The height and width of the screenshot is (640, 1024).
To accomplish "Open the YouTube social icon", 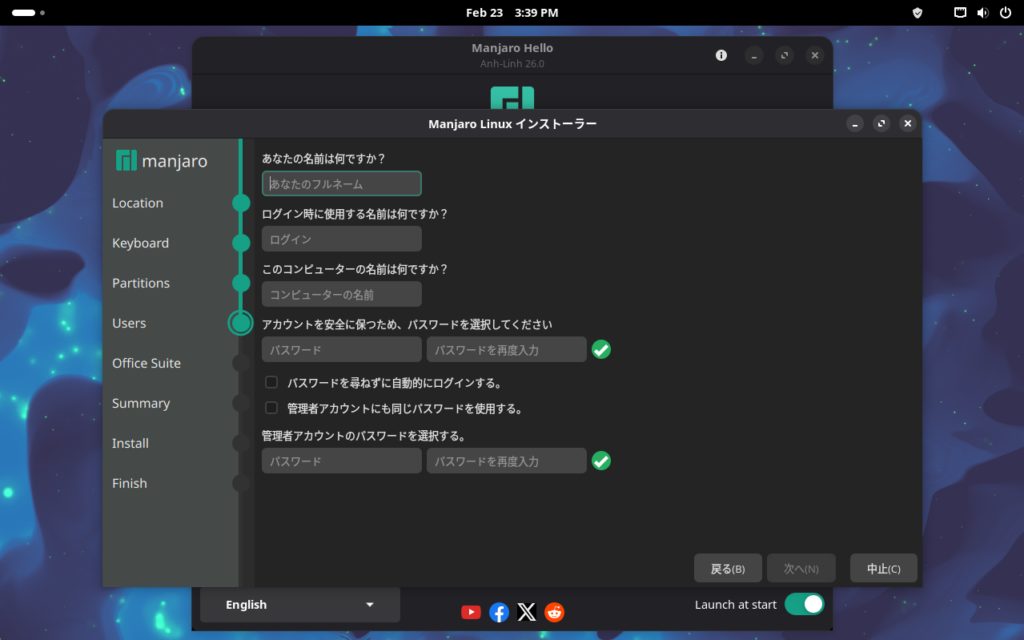I will (x=471, y=612).
